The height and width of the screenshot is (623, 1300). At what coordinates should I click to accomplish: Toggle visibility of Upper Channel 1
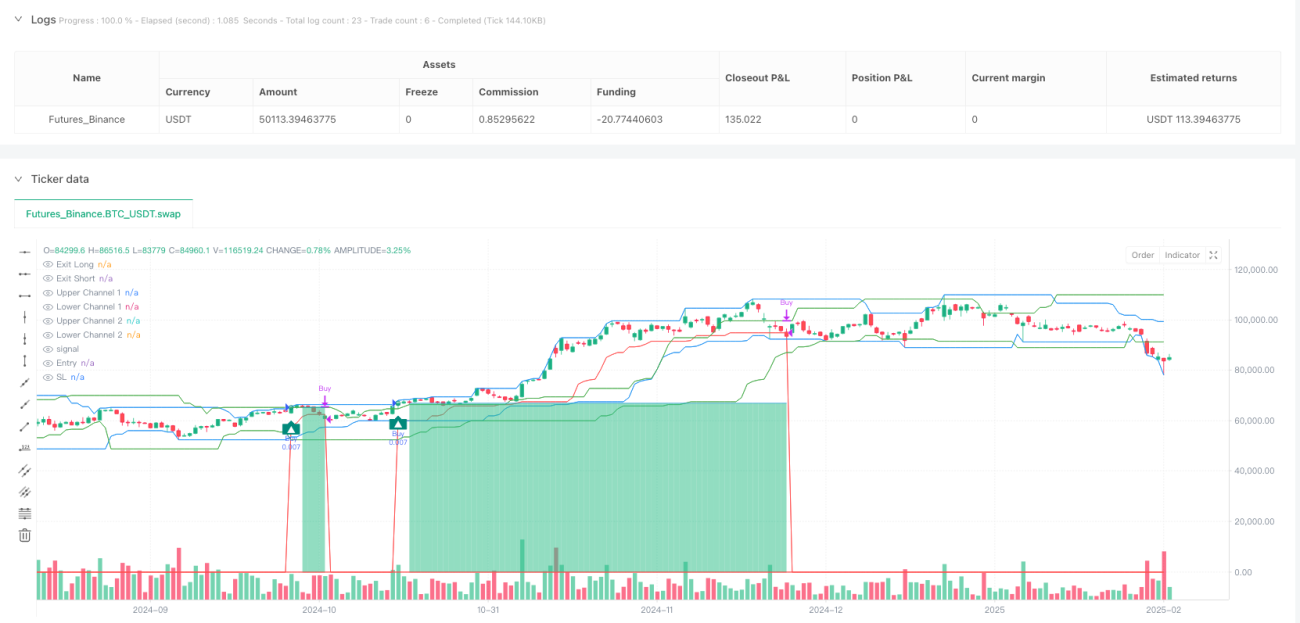coord(48,292)
